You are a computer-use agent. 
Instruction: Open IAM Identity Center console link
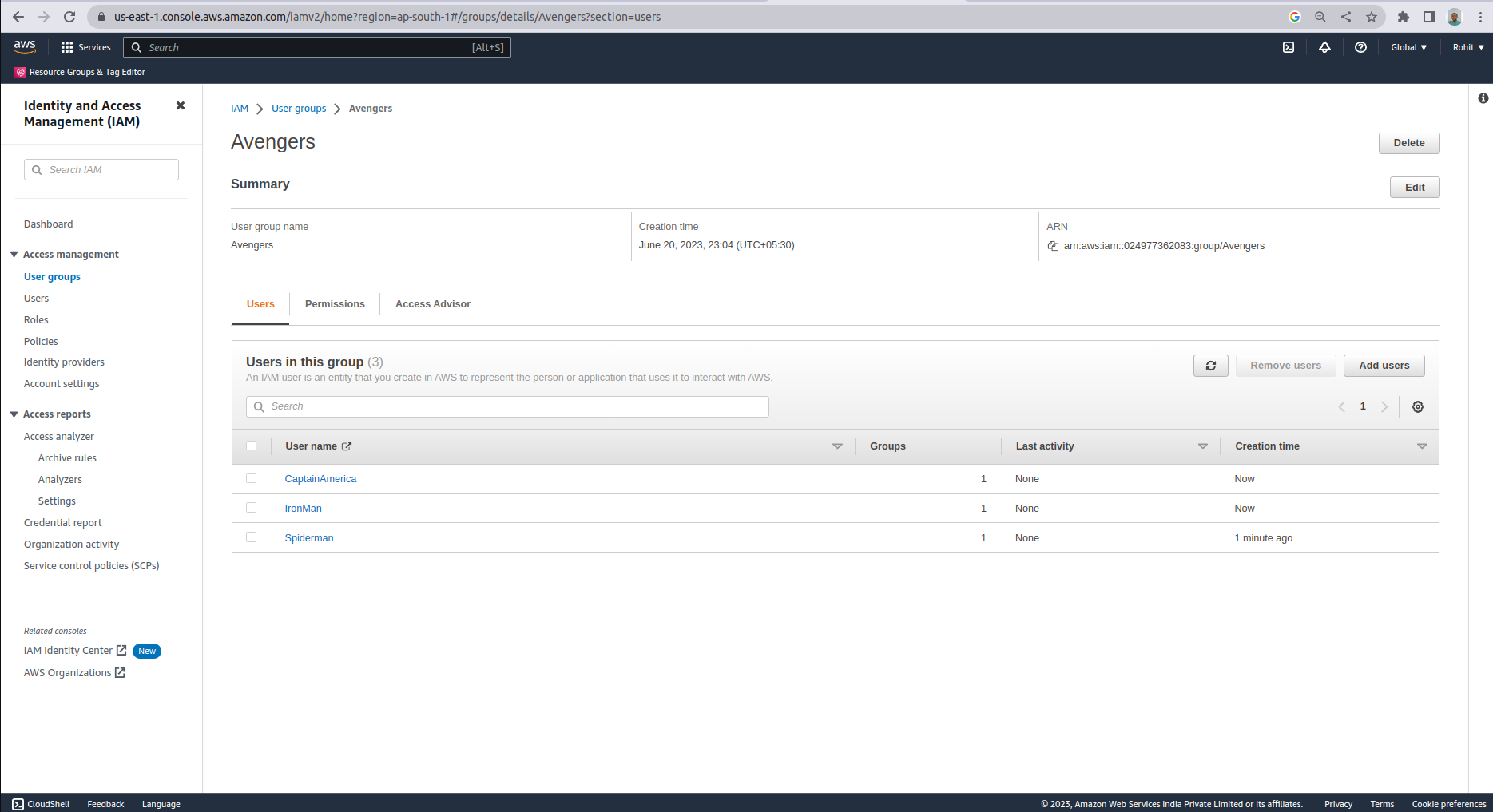point(75,651)
